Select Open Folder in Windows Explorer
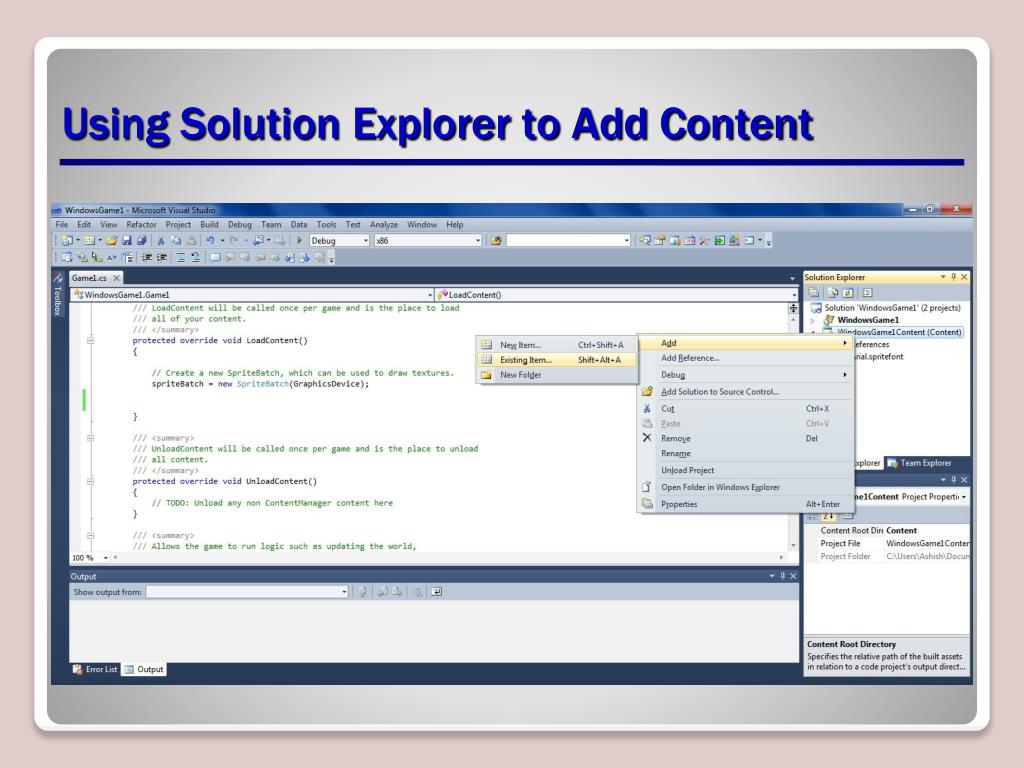This screenshot has width=1024, height=768. click(746, 487)
